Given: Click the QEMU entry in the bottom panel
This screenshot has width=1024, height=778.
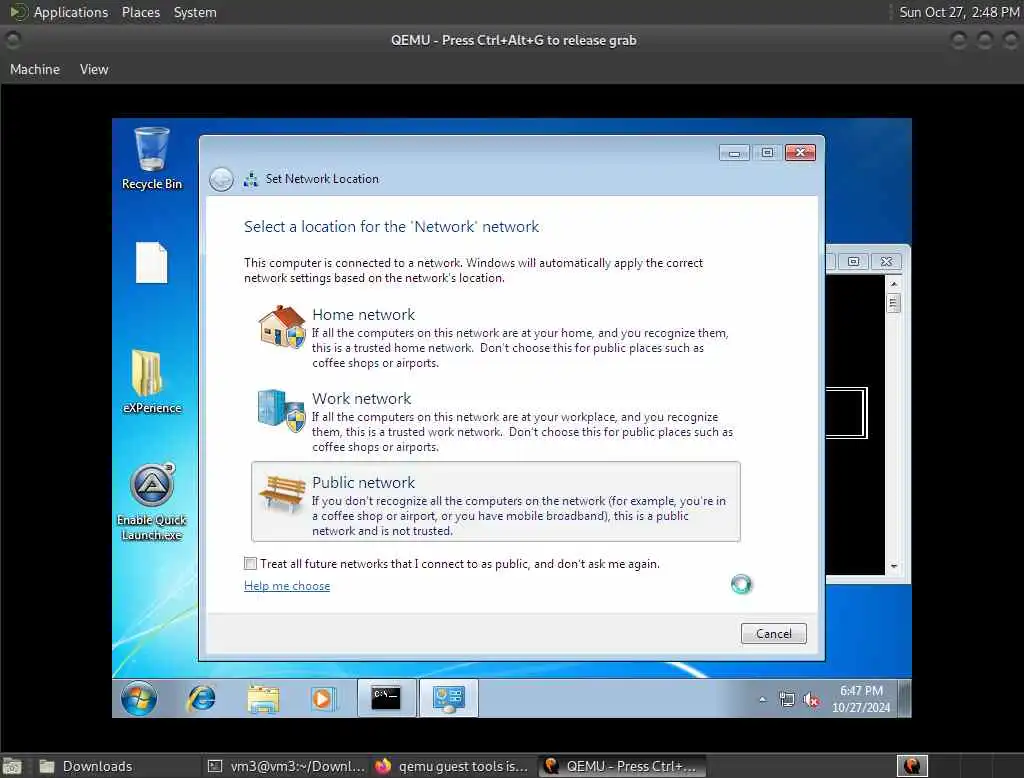Looking at the screenshot, I should coord(621,766).
